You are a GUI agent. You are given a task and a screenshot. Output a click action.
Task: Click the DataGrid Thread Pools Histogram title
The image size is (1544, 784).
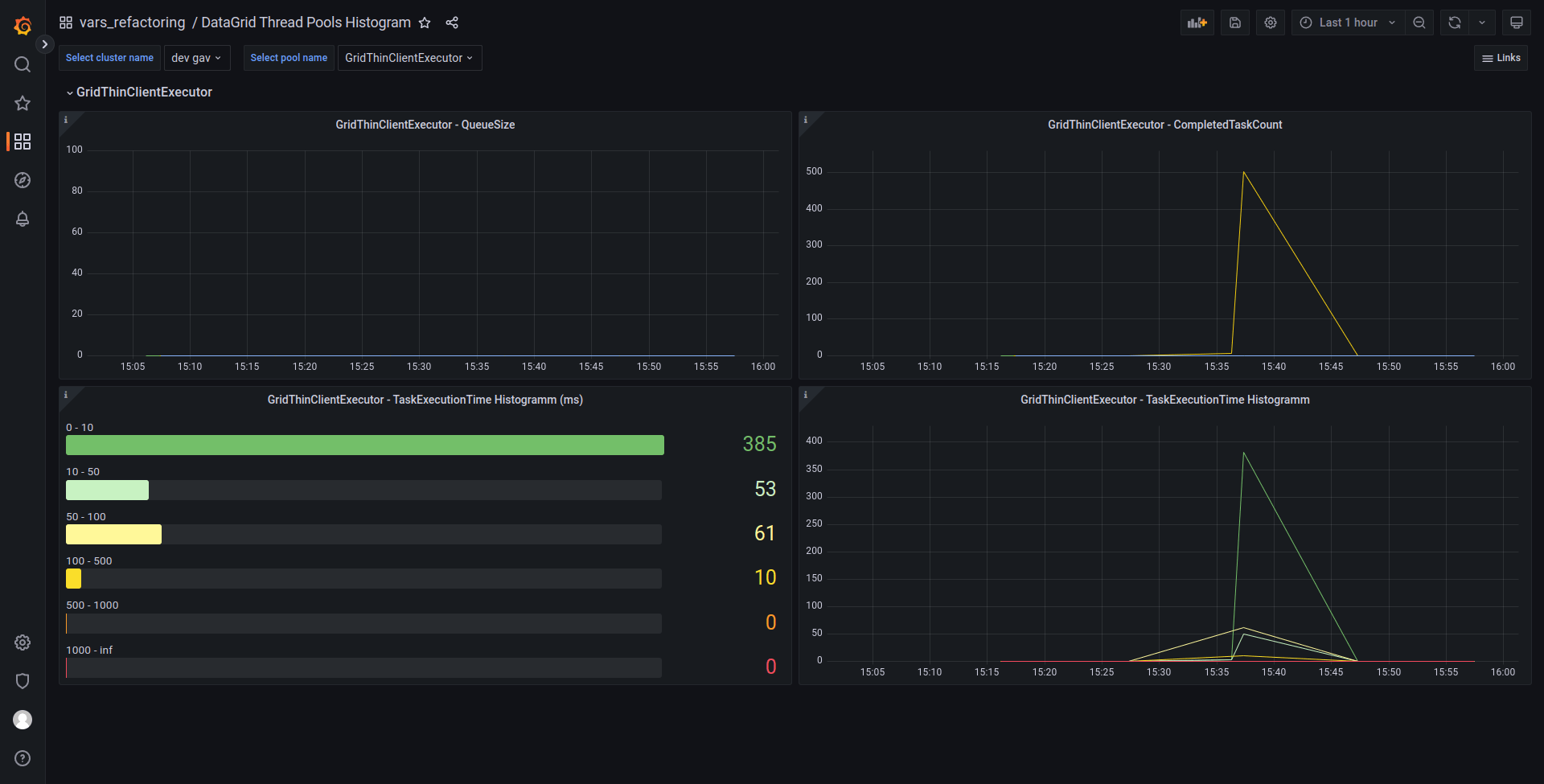pyautogui.click(x=306, y=23)
